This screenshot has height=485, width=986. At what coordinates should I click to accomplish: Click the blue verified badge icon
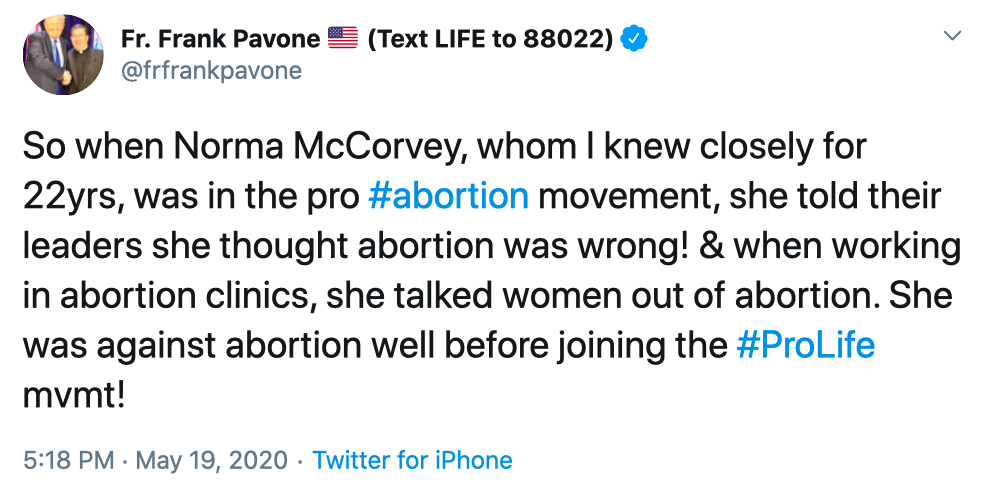[634, 40]
